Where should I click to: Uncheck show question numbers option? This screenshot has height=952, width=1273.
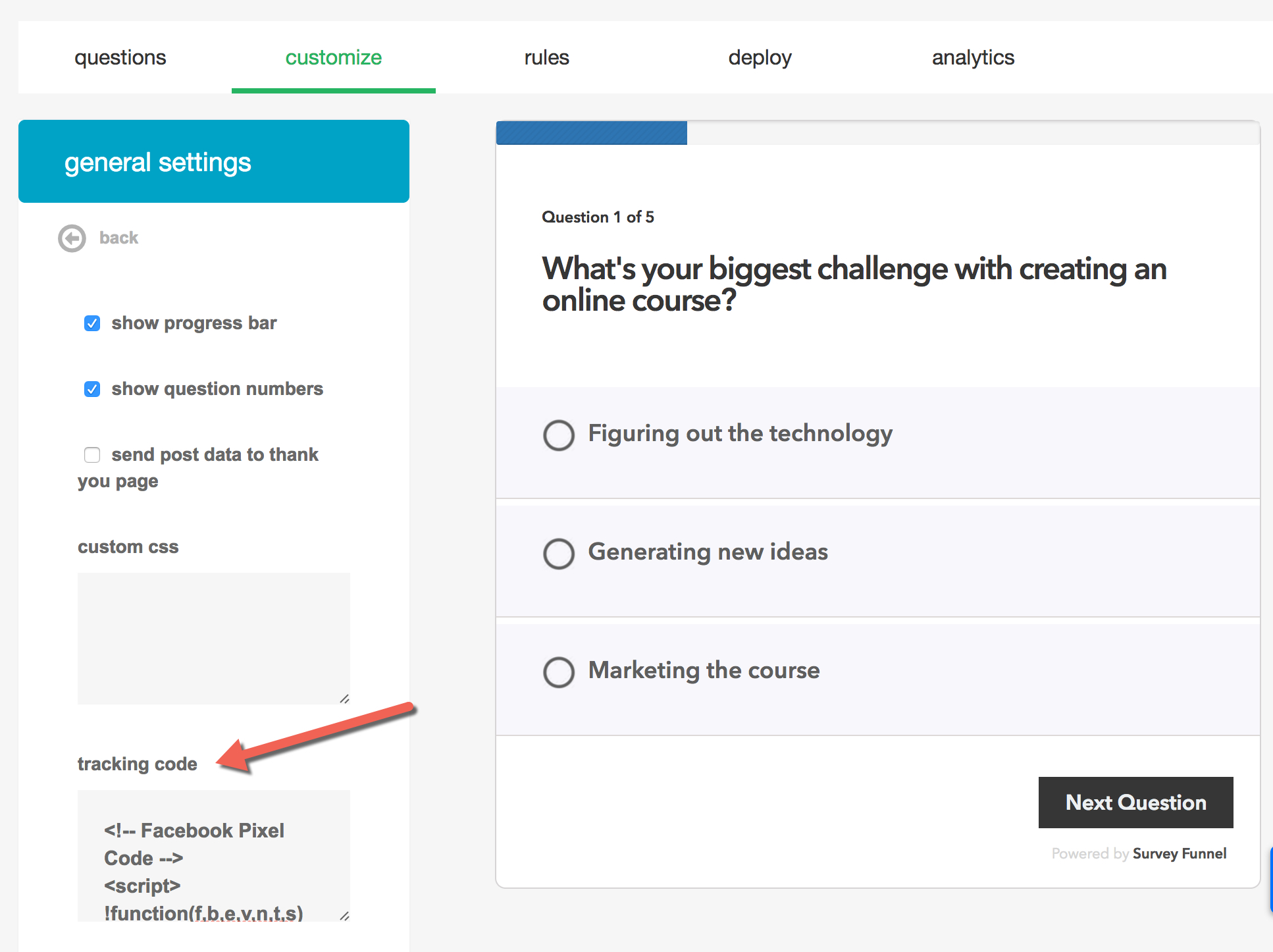click(x=92, y=389)
